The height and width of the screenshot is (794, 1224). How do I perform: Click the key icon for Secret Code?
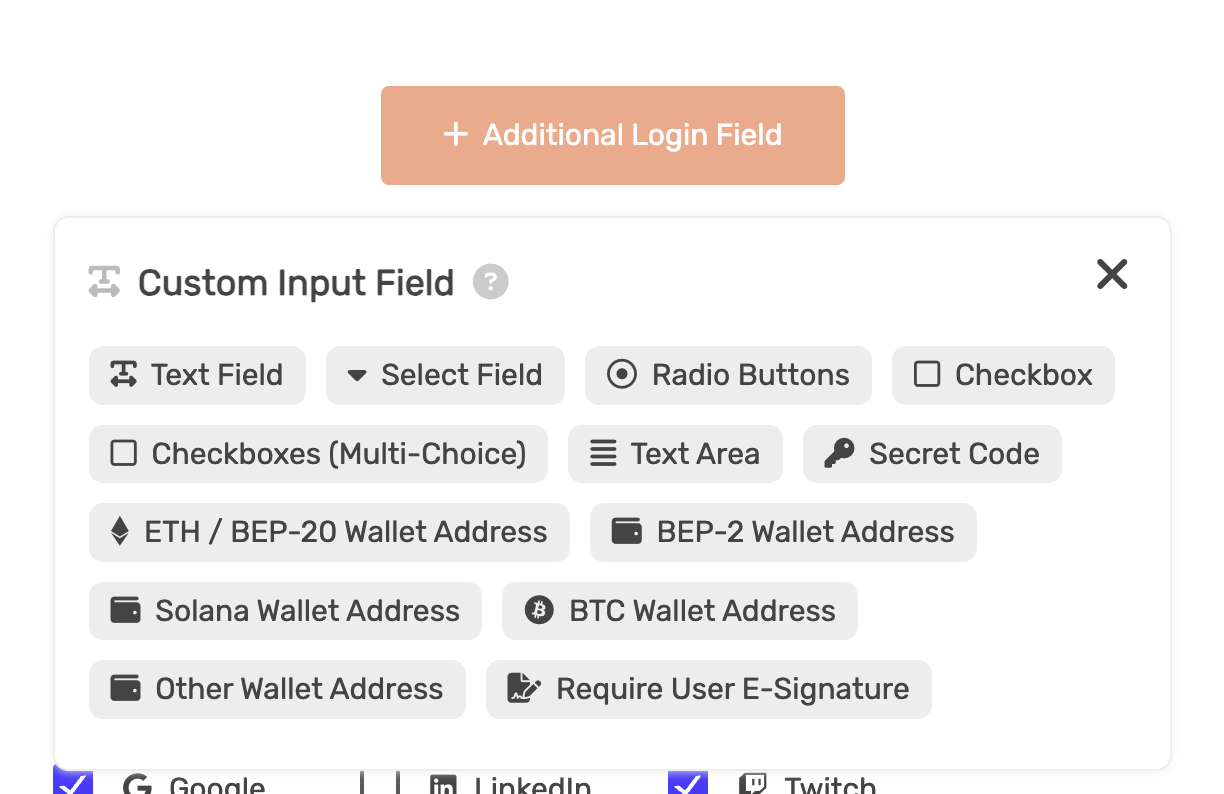(839, 454)
